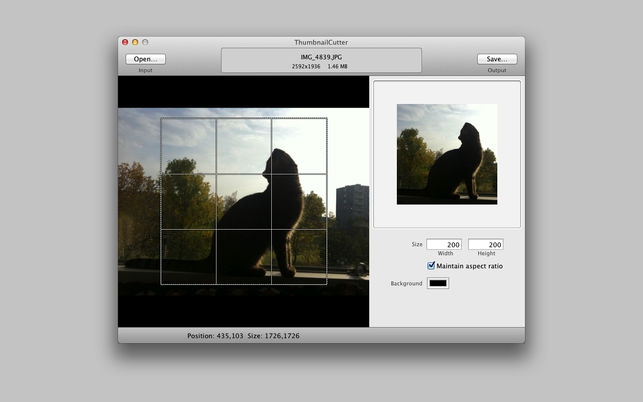Click the Save... button

click(x=497, y=59)
